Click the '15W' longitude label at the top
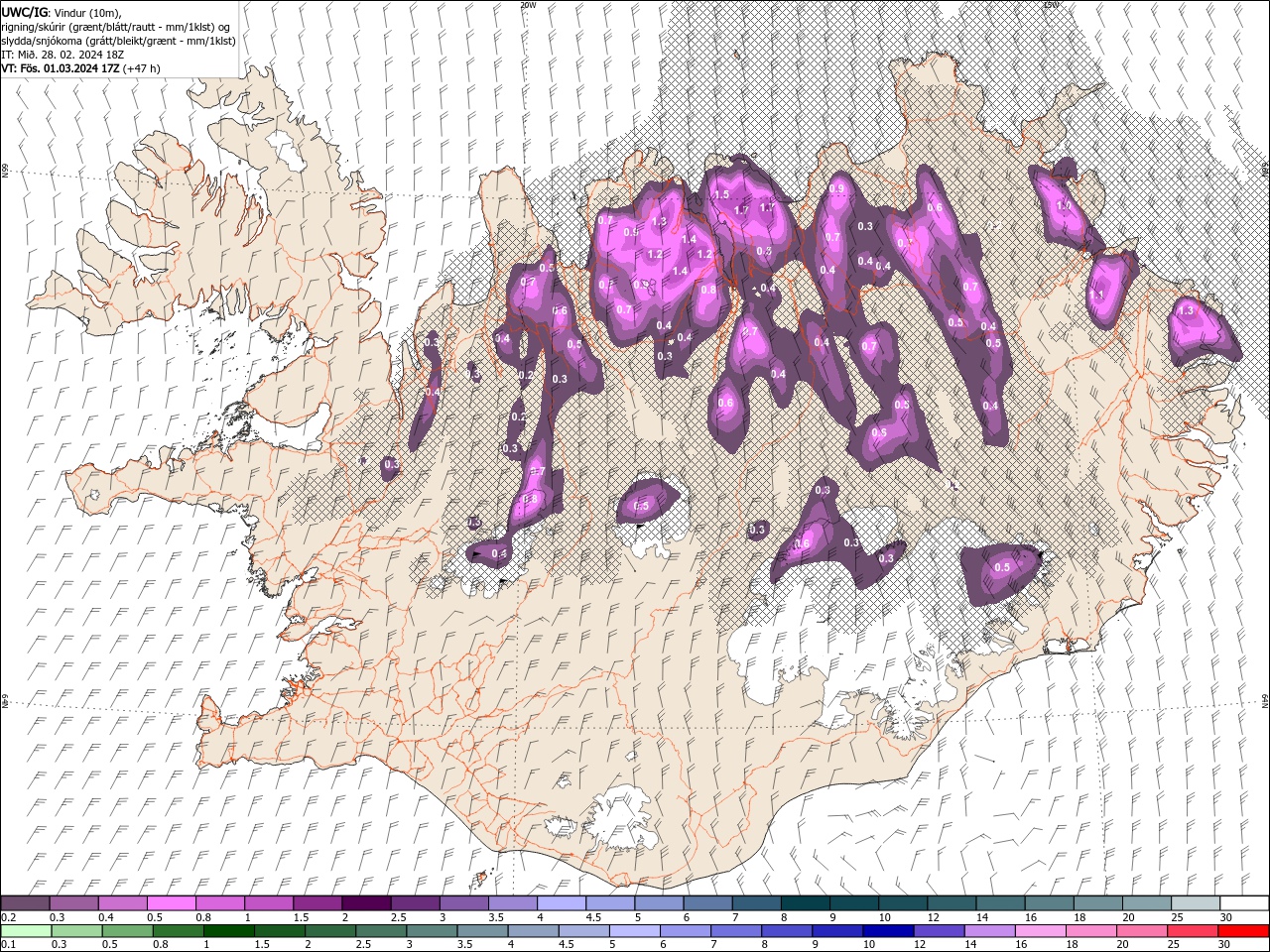Viewport: 1270px width, 952px height. pyautogui.click(x=1051, y=5)
